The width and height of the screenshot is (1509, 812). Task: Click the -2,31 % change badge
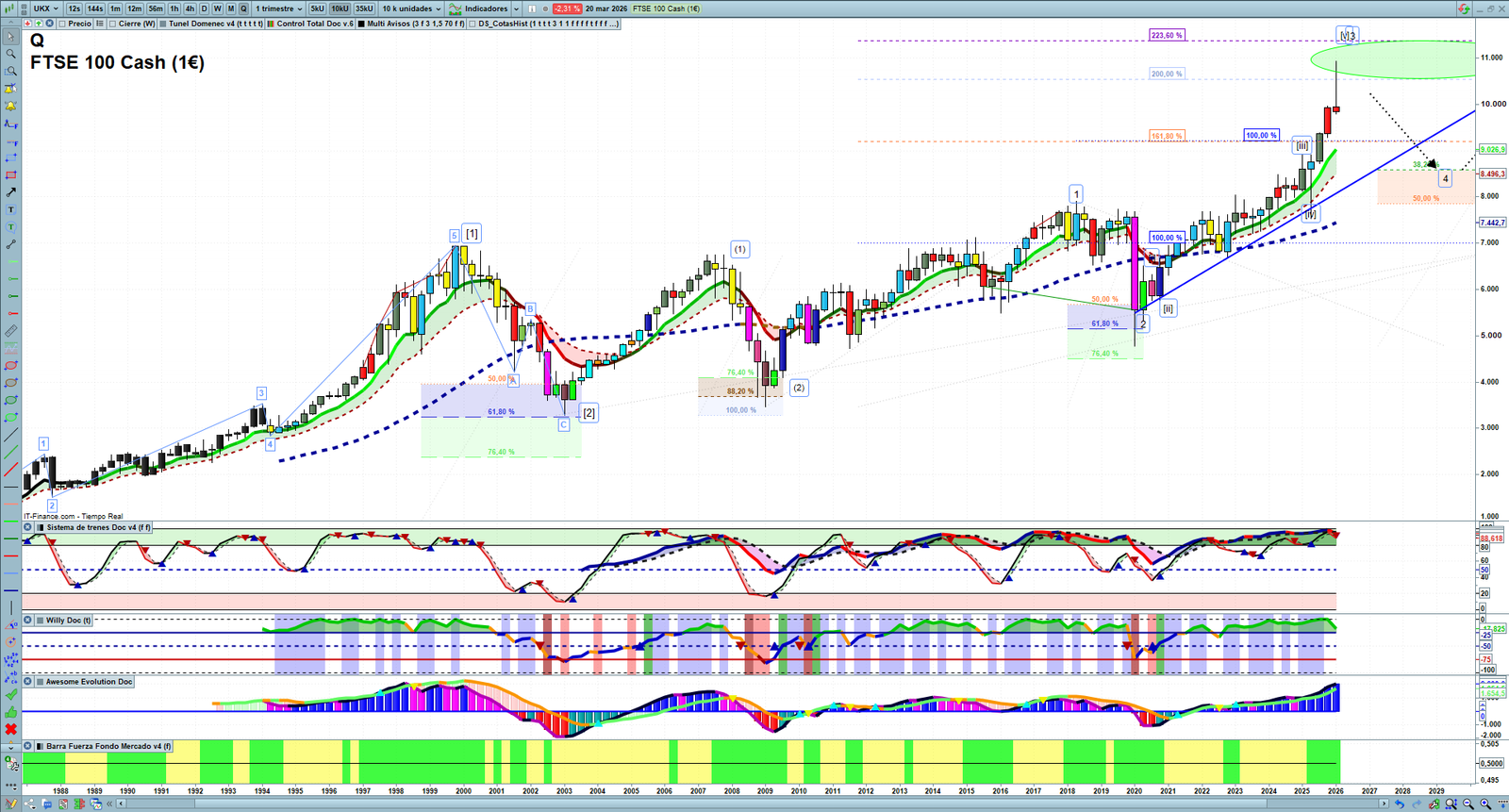(x=567, y=8)
